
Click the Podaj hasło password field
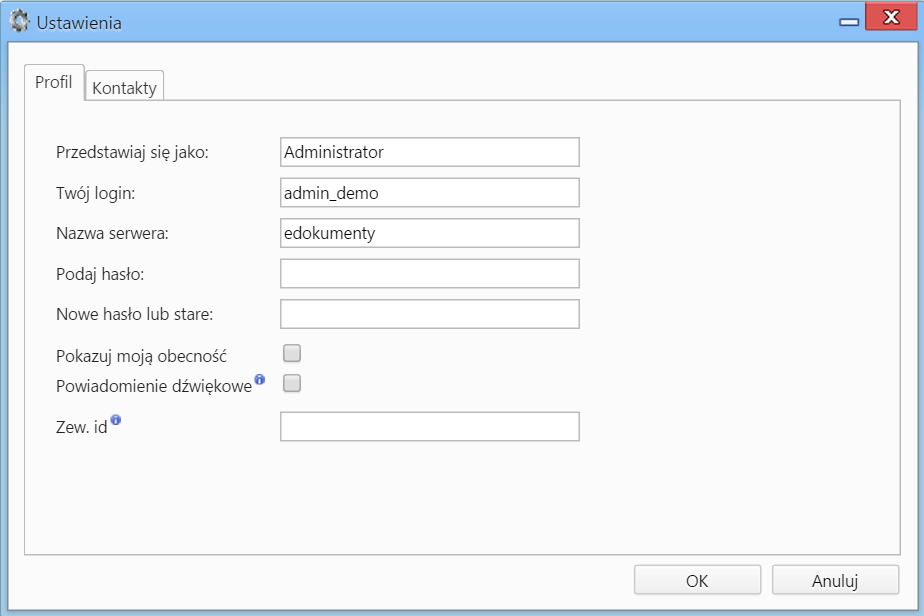click(x=430, y=274)
